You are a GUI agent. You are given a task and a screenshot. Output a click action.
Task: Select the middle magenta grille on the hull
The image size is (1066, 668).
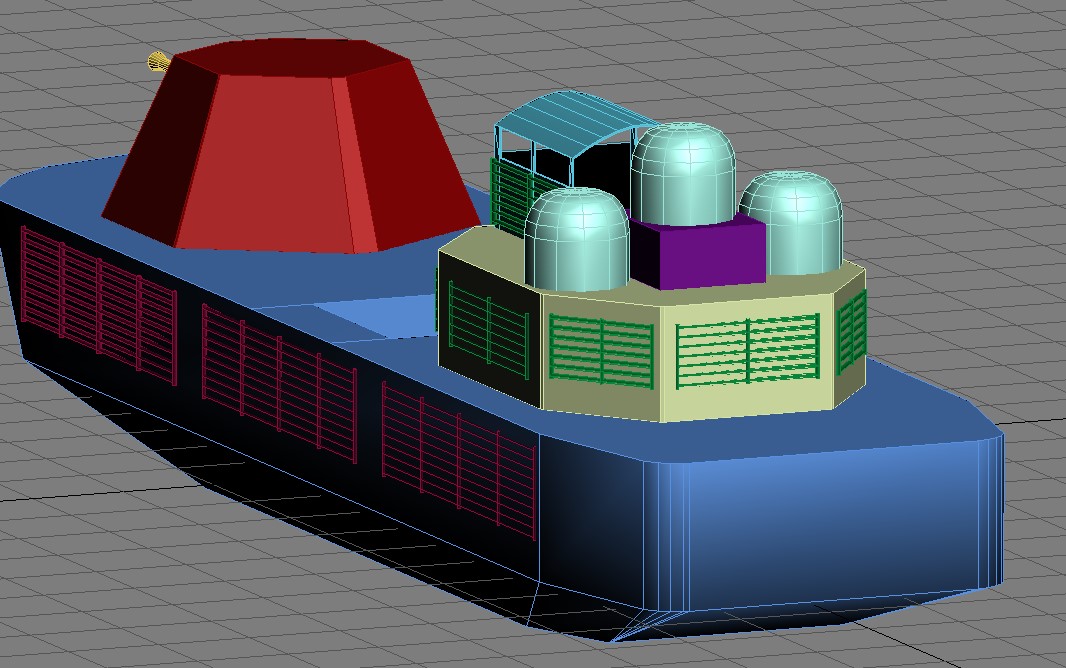tap(279, 384)
